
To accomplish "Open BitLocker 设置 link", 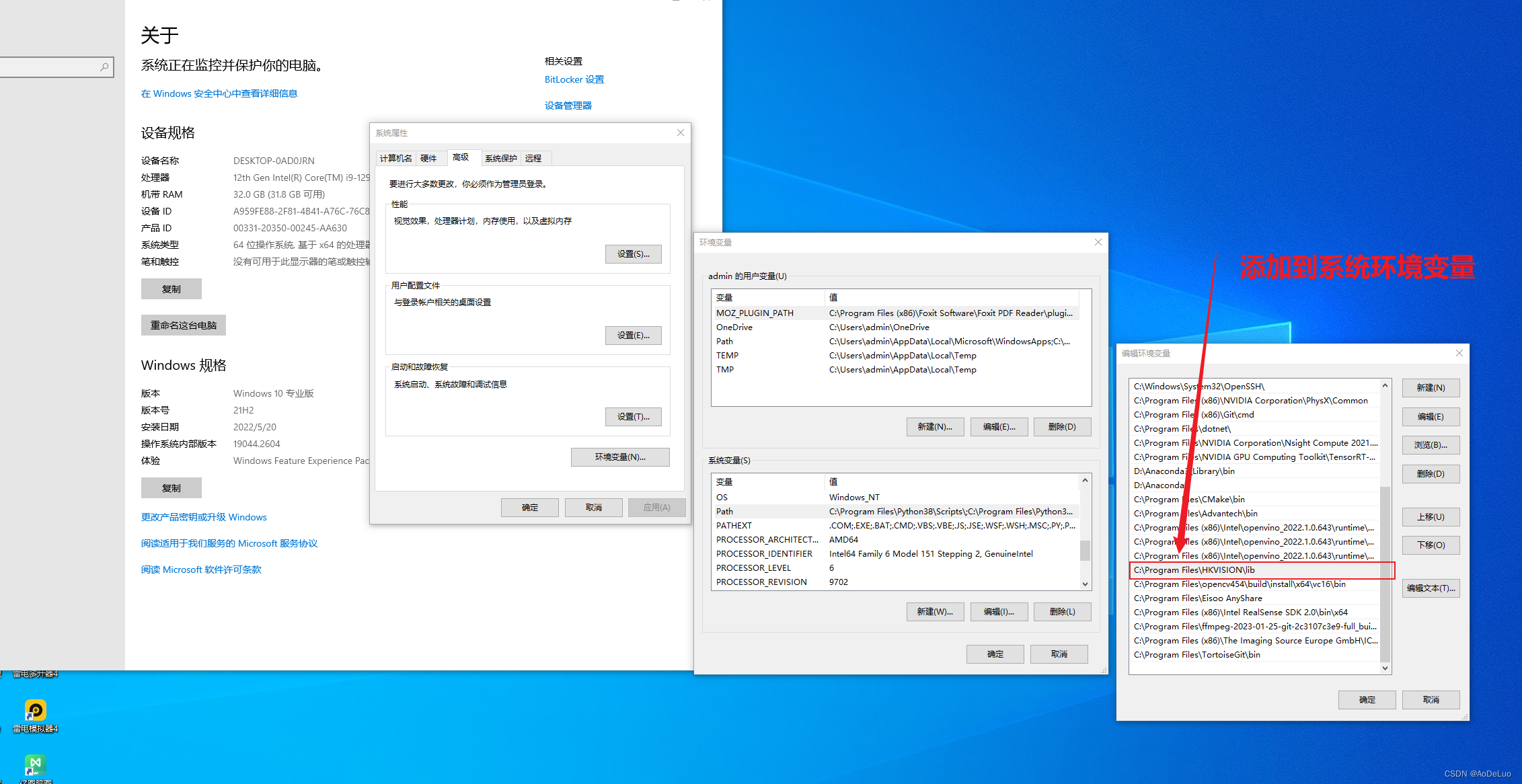I will (x=574, y=79).
